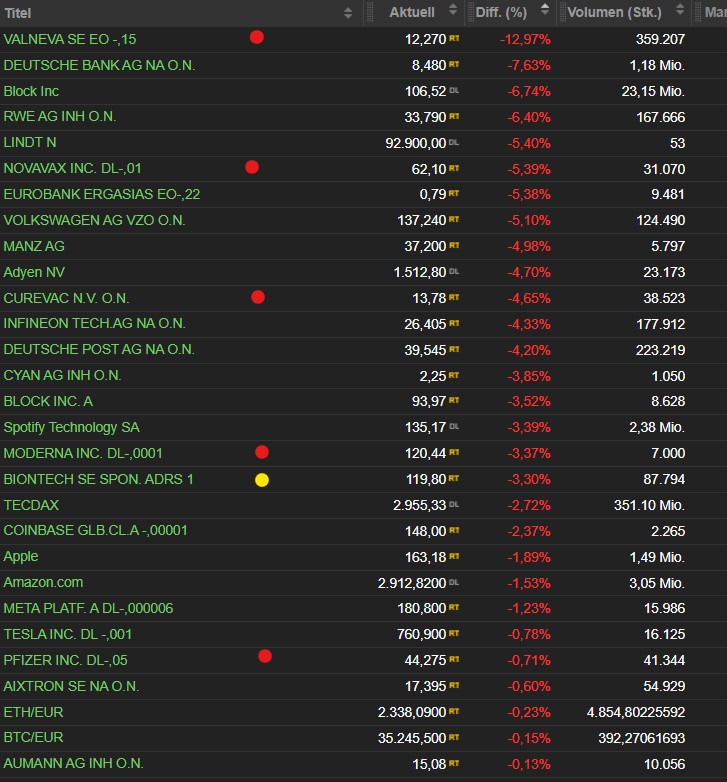
Task: Click the DL badge next to LINDT N price
Action: click(454, 142)
